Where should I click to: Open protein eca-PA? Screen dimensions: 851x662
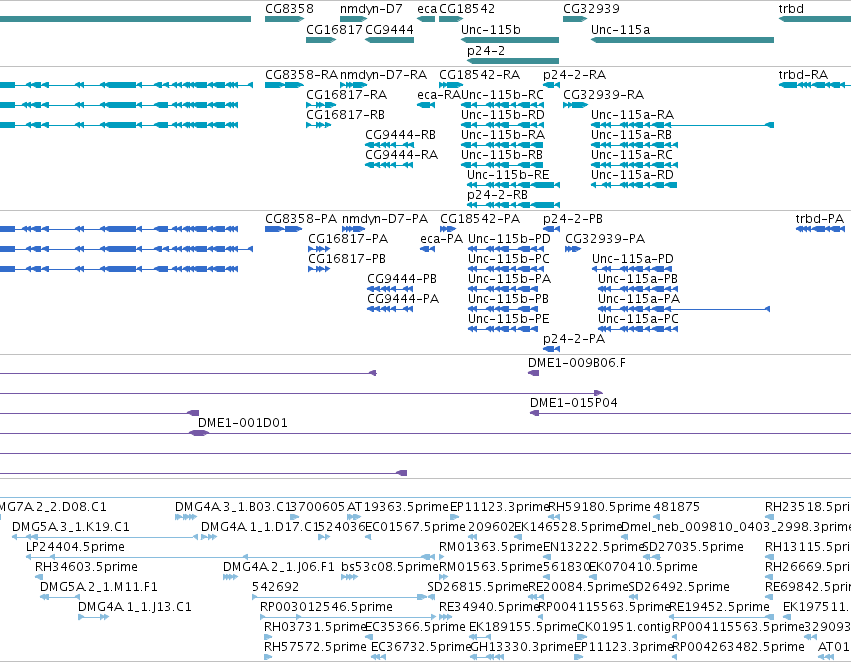(x=441, y=239)
